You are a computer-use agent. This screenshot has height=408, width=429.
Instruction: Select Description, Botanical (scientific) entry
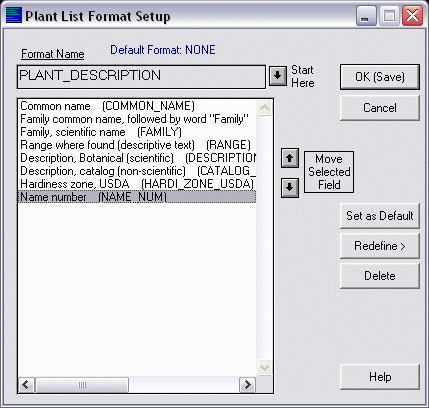[137, 158]
